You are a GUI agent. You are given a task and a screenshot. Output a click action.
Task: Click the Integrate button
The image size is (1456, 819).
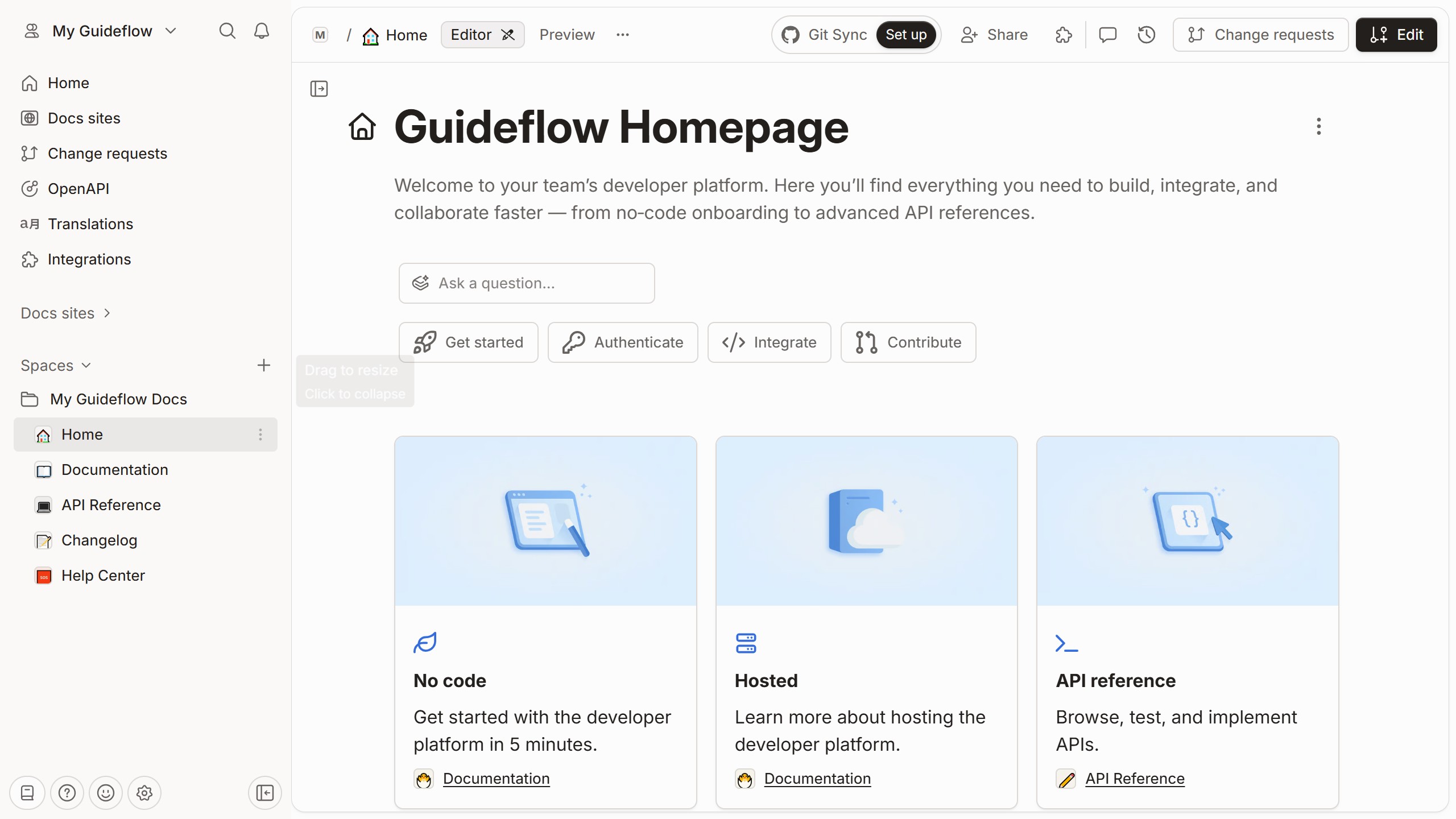click(x=770, y=342)
